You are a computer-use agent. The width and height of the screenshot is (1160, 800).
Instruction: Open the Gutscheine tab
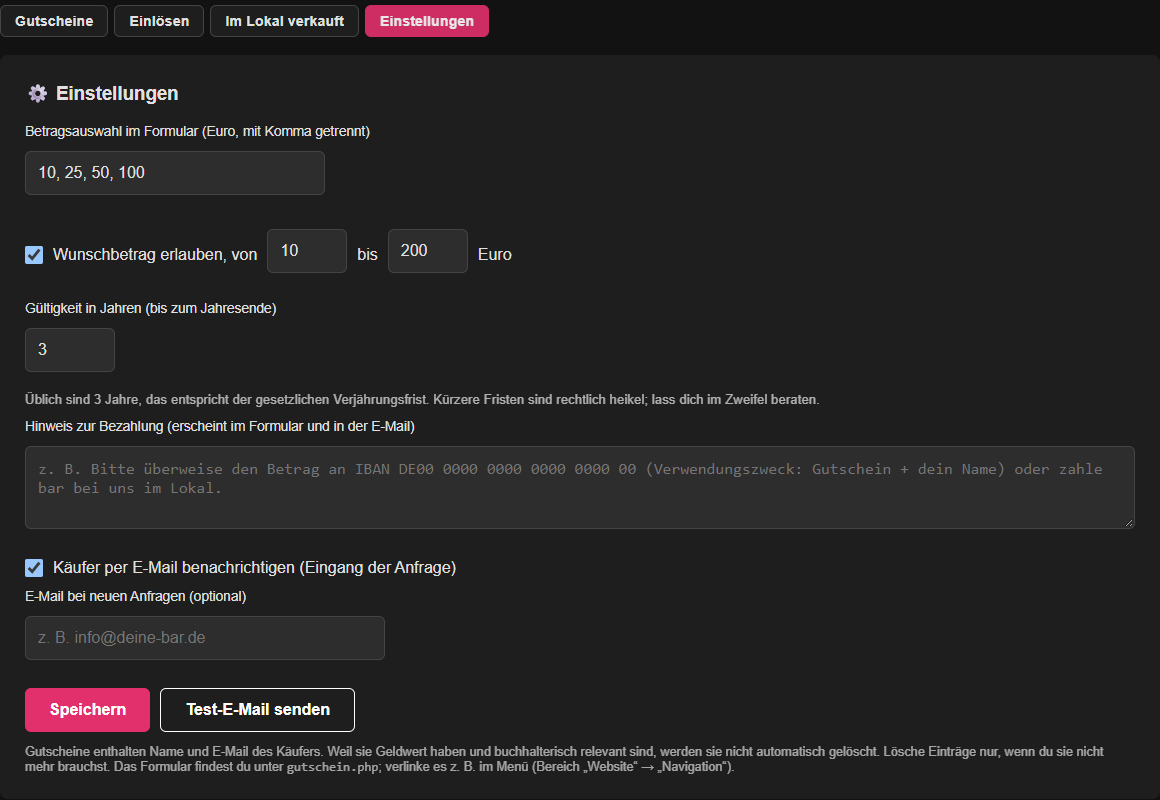click(54, 21)
